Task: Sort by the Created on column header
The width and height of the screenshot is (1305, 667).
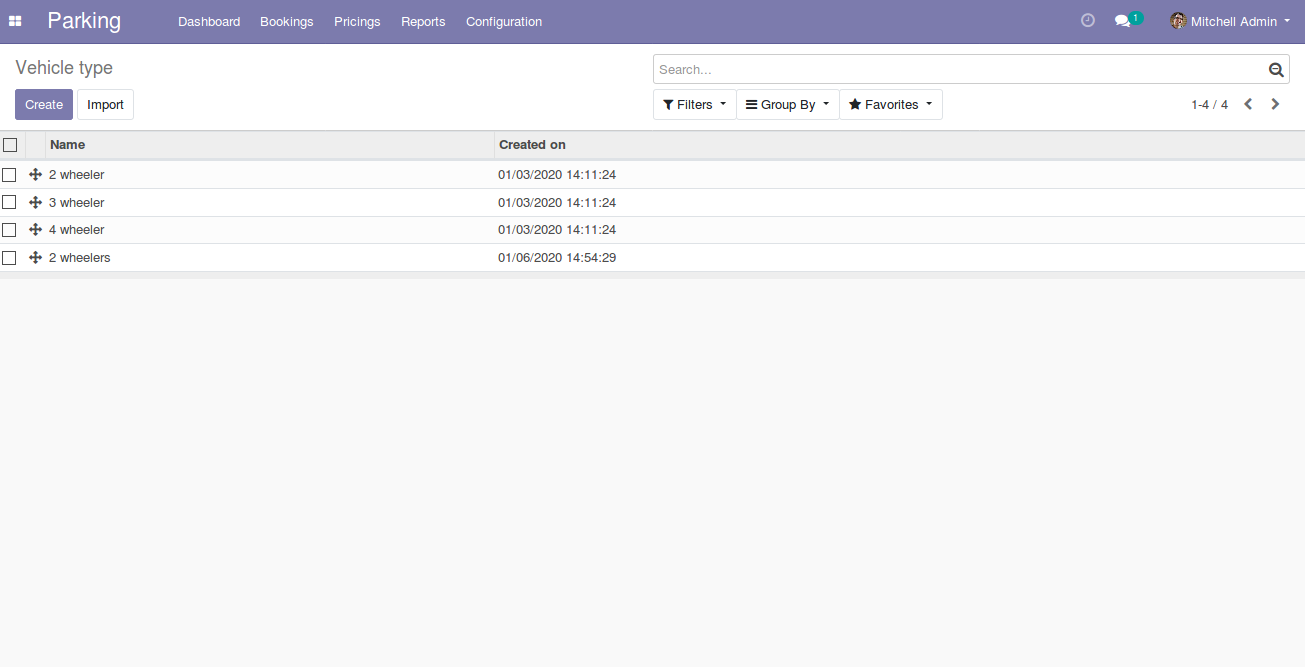Action: 900,145
